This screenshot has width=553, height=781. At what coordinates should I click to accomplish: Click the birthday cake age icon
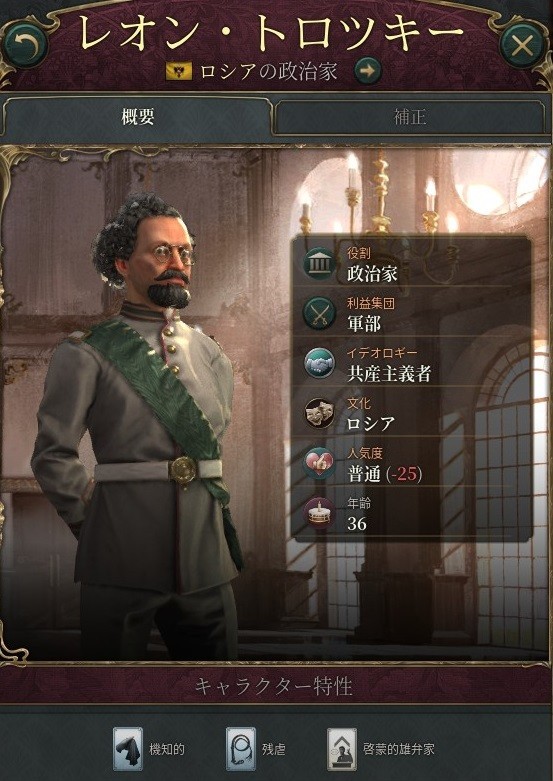tap(319, 513)
